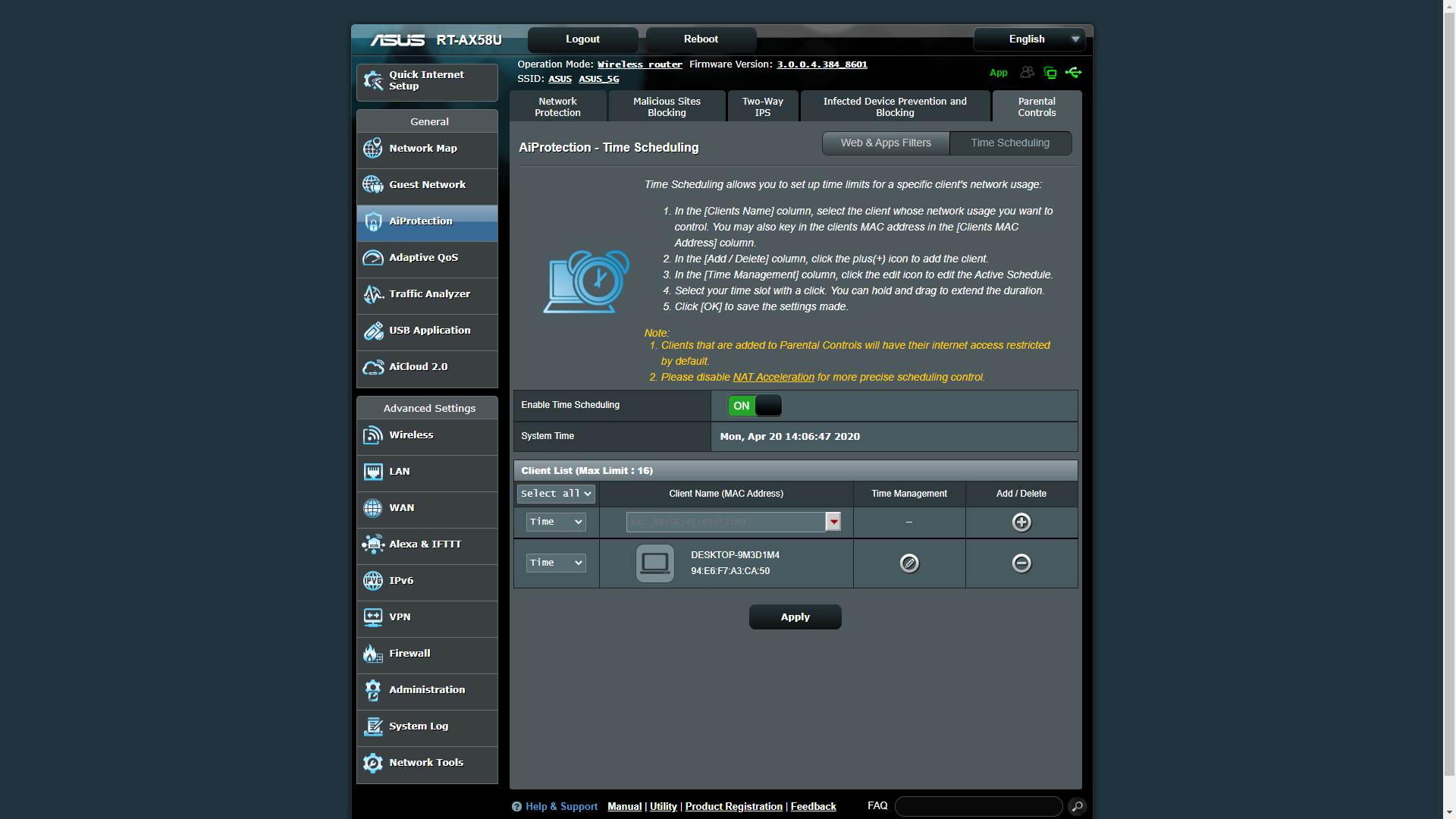Click the DESKTOP-9M3D1M4 laptop device icon

point(654,563)
